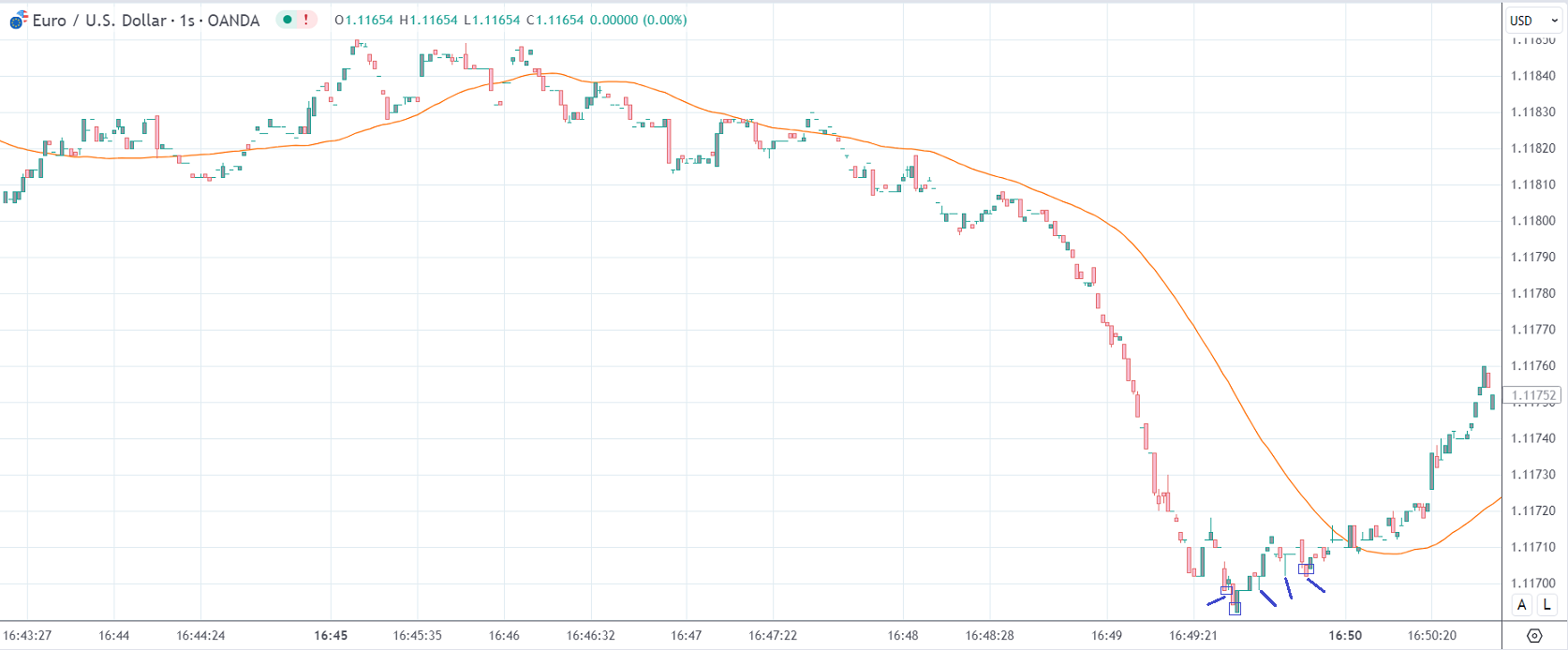Image resolution: width=1568 pixels, height=650 pixels.
Task: Toggle log scale with the L button
Action: [x=1546, y=605]
